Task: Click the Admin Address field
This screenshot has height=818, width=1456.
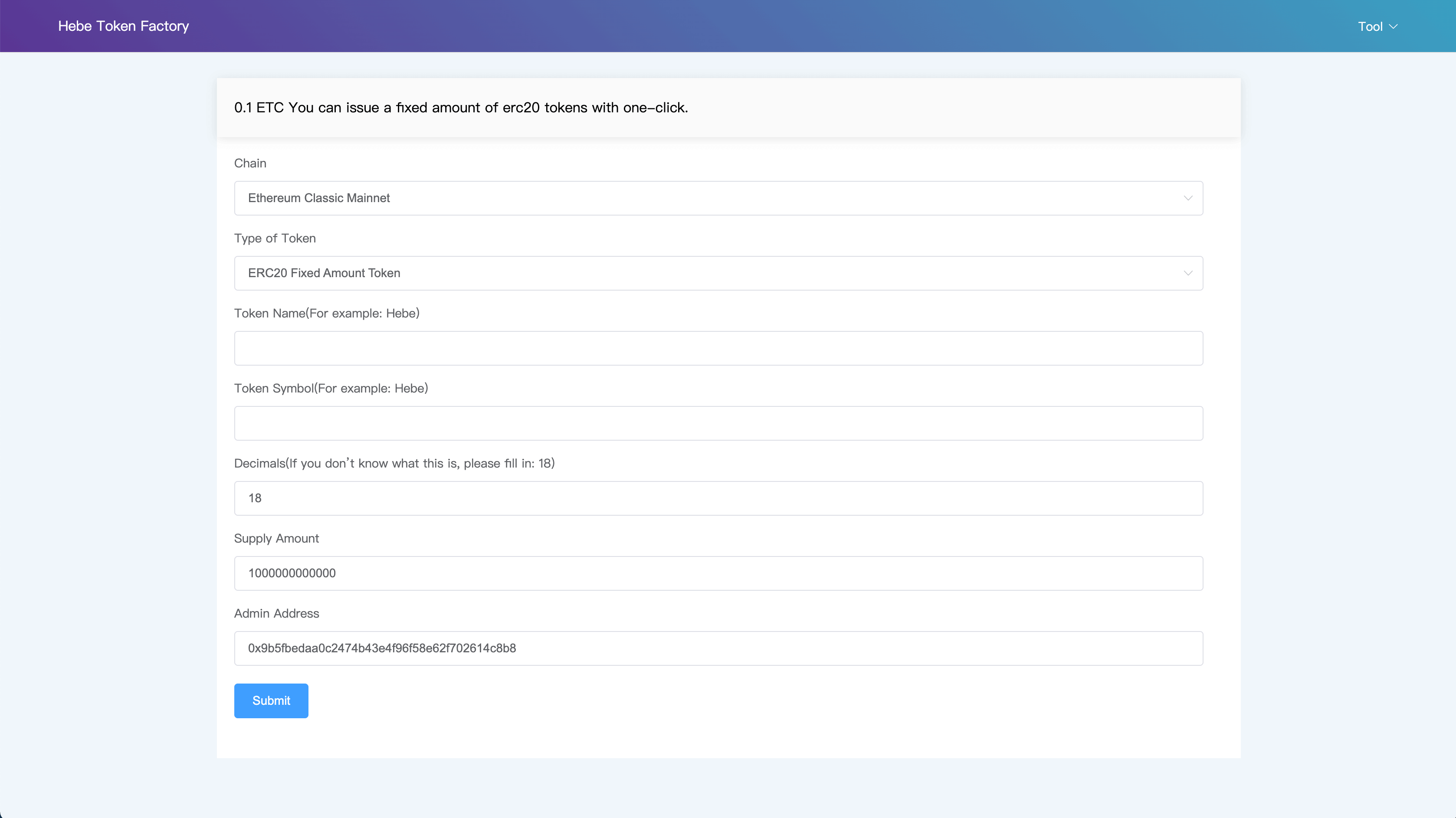Action: click(718, 648)
